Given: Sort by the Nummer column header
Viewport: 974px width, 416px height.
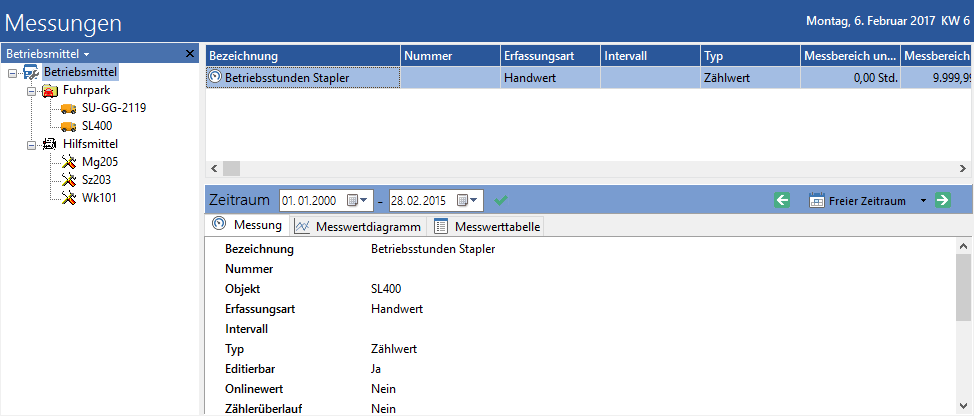Looking at the screenshot, I should [x=451, y=56].
